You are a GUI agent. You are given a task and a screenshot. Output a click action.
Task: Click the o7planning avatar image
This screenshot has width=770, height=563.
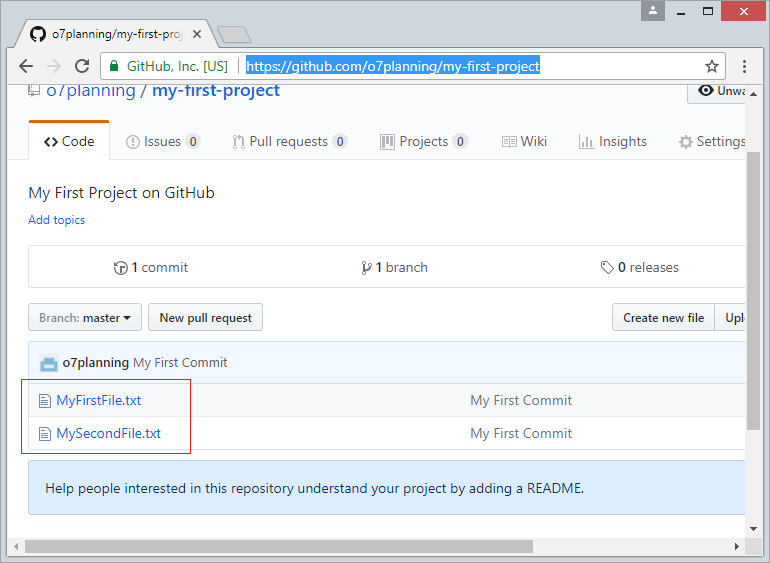click(49, 363)
